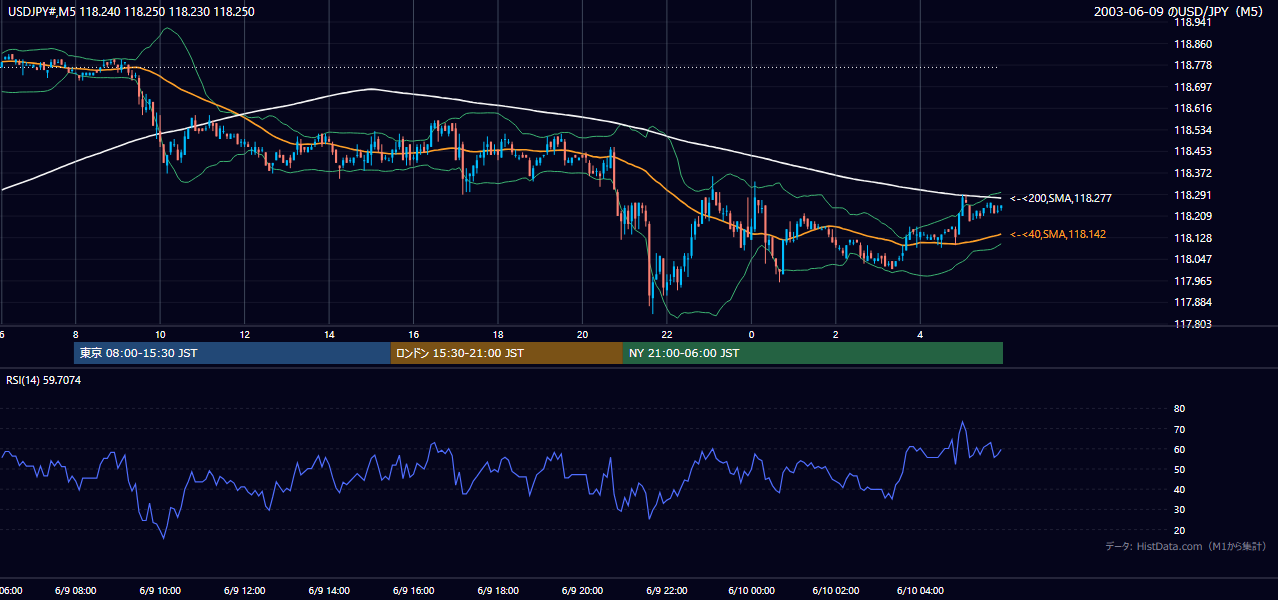Click the 6/9 08:00 time axis label
1278x600 pixels.
coord(76,591)
